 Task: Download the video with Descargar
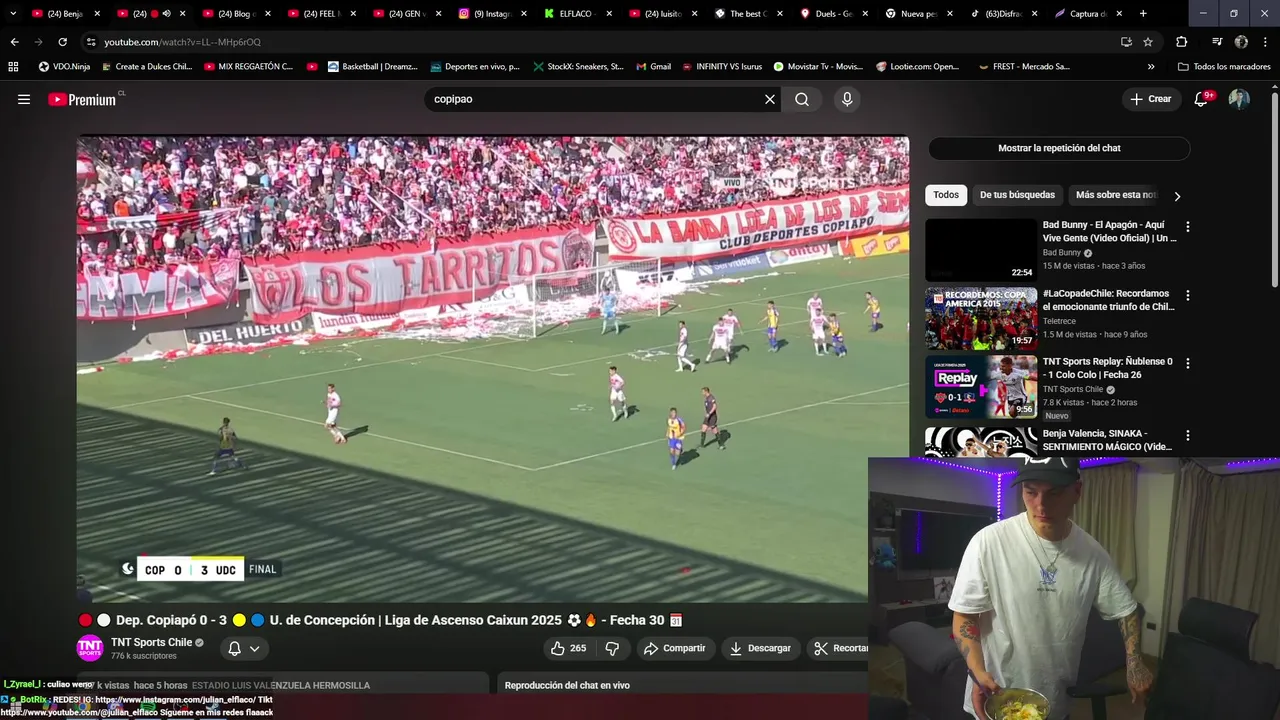pos(760,648)
